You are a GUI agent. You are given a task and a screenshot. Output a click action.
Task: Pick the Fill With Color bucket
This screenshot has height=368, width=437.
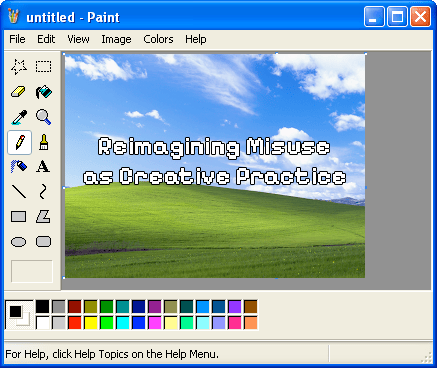pos(44,92)
